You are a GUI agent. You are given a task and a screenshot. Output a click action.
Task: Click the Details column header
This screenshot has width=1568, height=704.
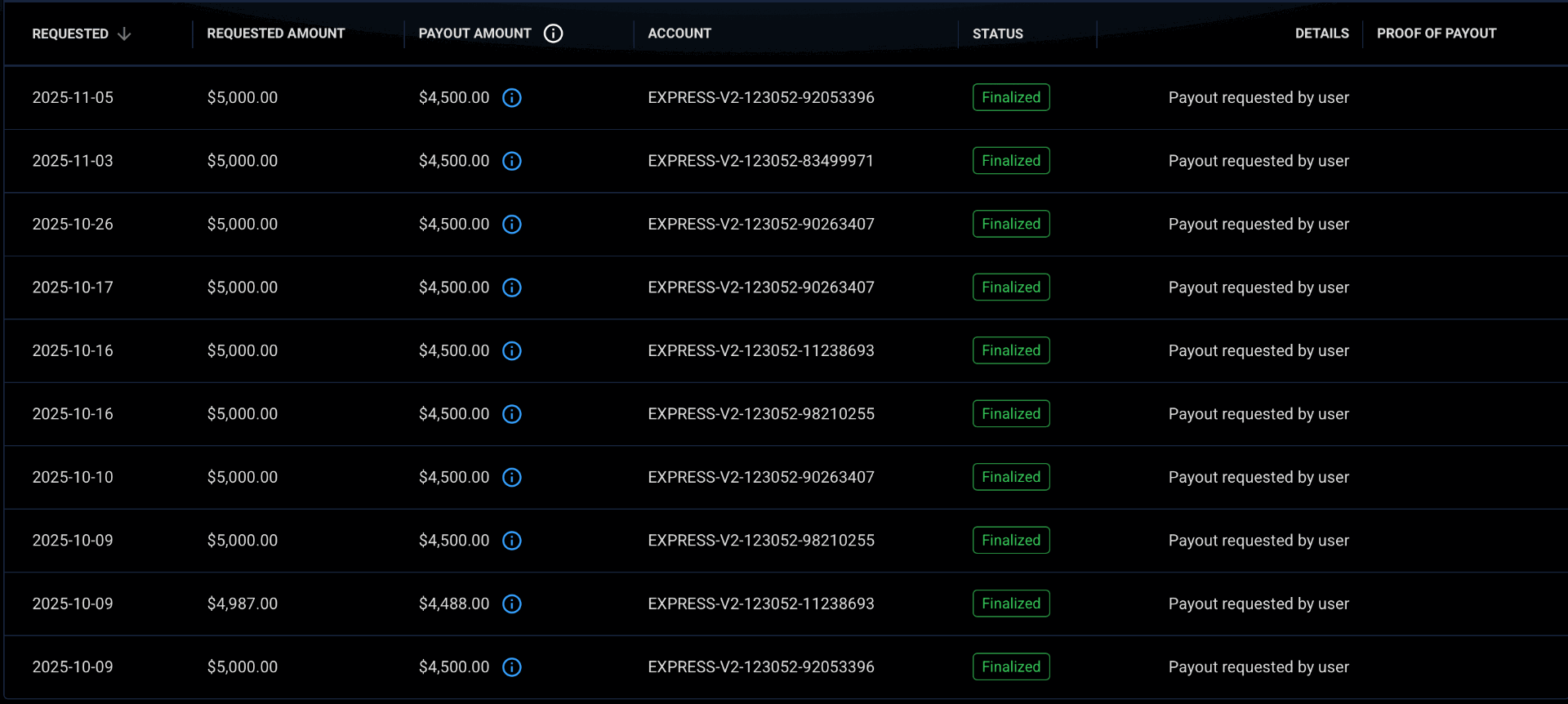tap(1321, 33)
